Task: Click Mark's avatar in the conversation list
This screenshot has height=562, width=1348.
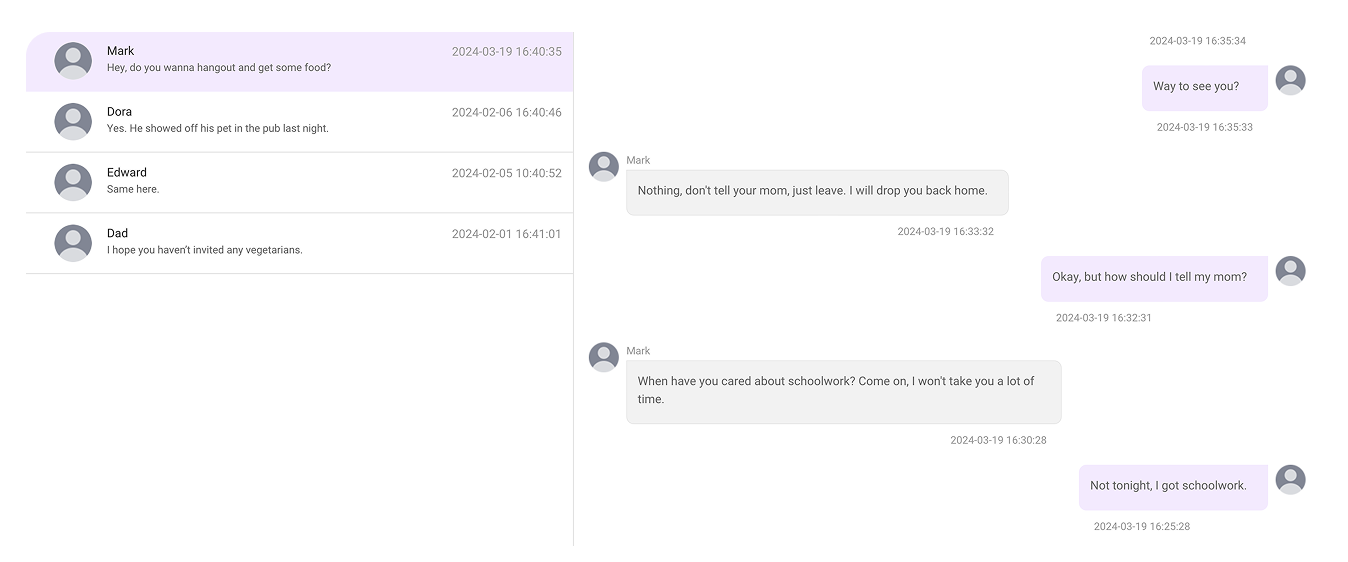Action: [x=73, y=61]
